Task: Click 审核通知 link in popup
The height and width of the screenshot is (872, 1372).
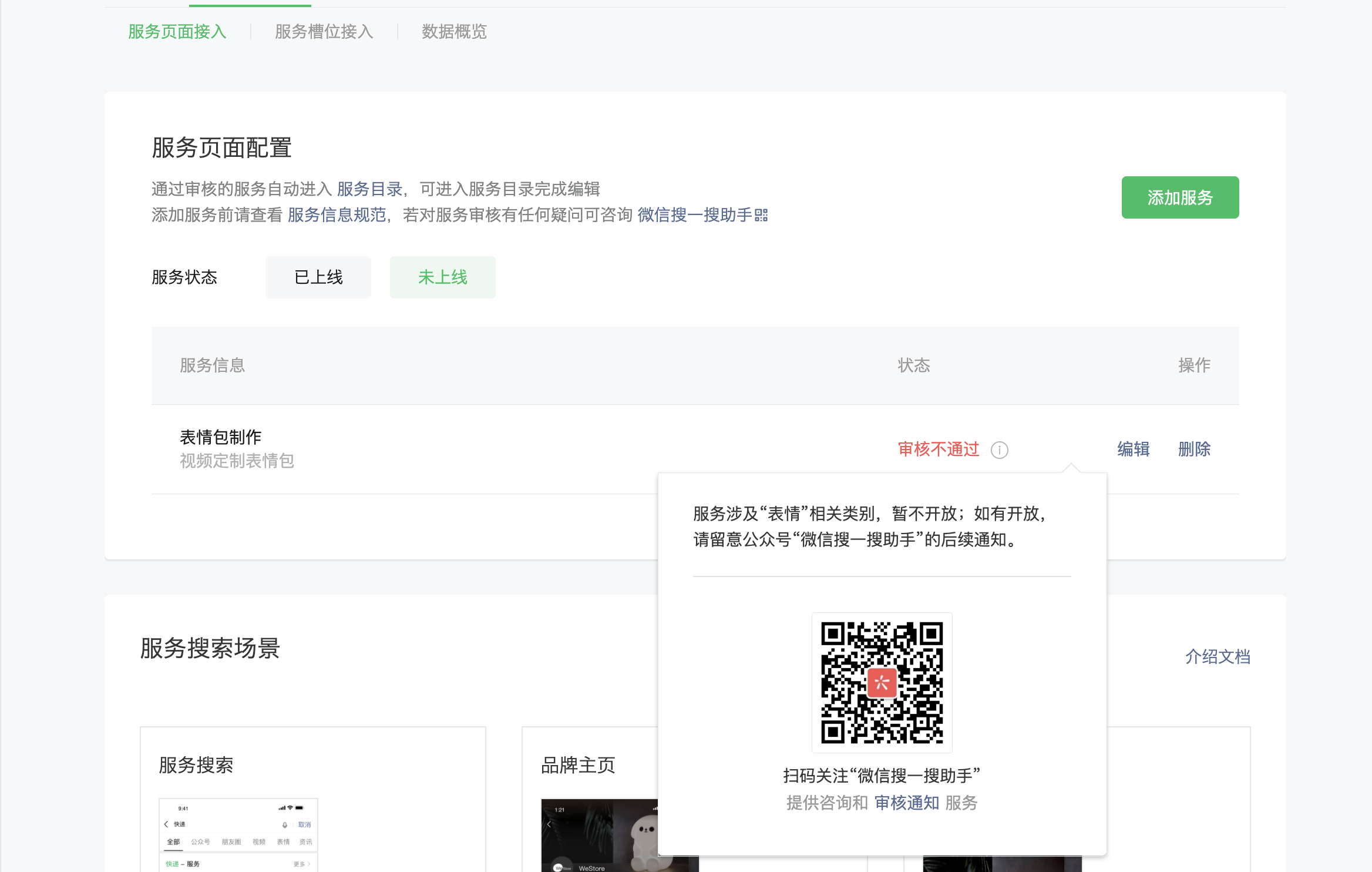Action: (x=906, y=803)
